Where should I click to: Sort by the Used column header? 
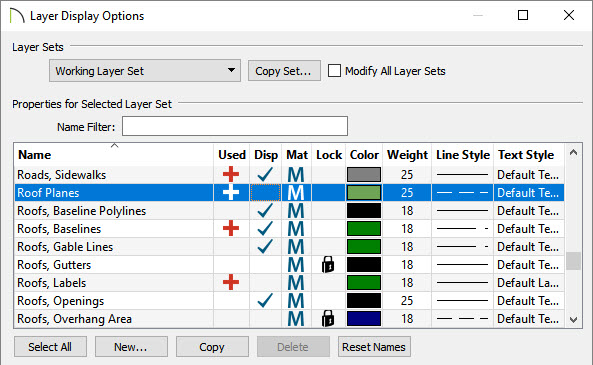tap(231, 155)
